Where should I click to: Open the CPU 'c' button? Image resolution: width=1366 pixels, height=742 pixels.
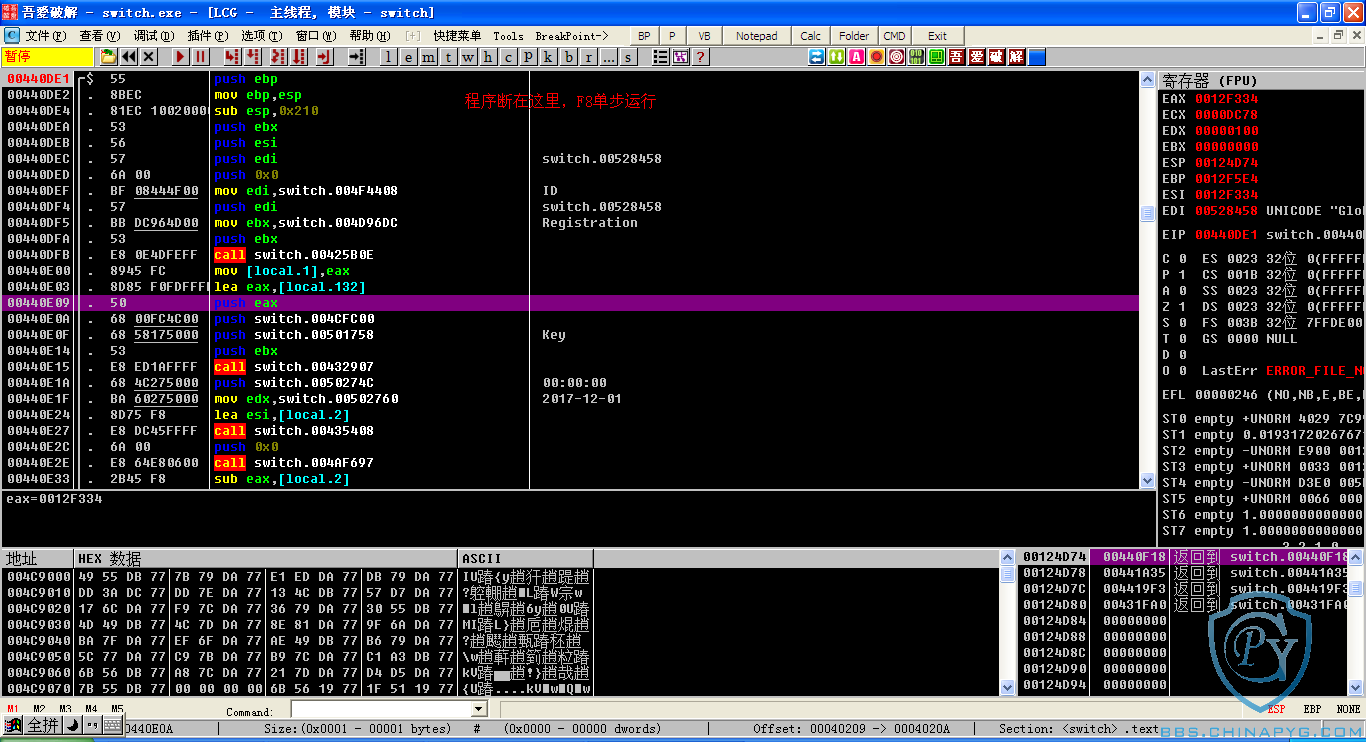point(508,57)
